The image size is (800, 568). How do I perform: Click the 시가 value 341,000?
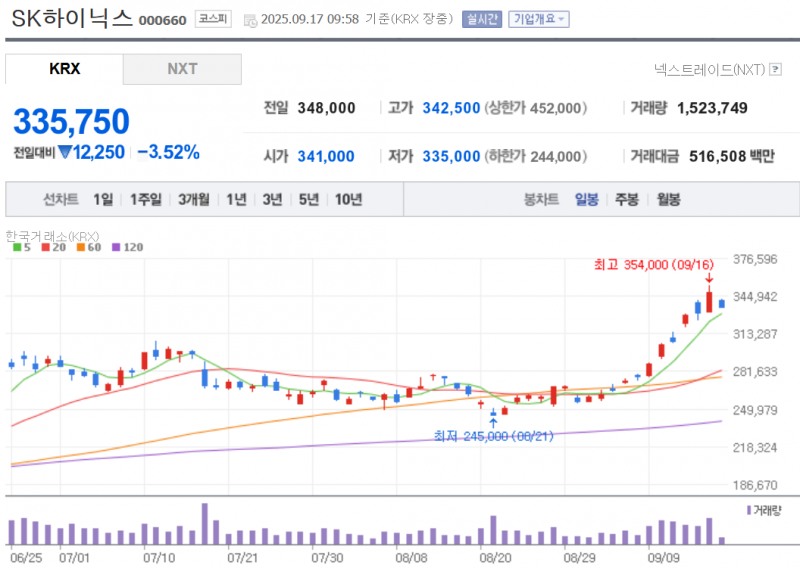click(326, 156)
